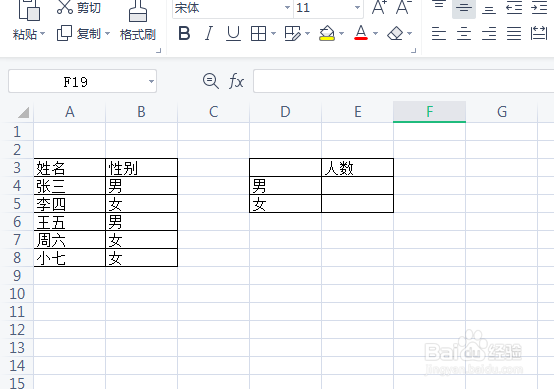This screenshot has width=554, height=389.
Task: Select column G header
Action: (x=502, y=112)
